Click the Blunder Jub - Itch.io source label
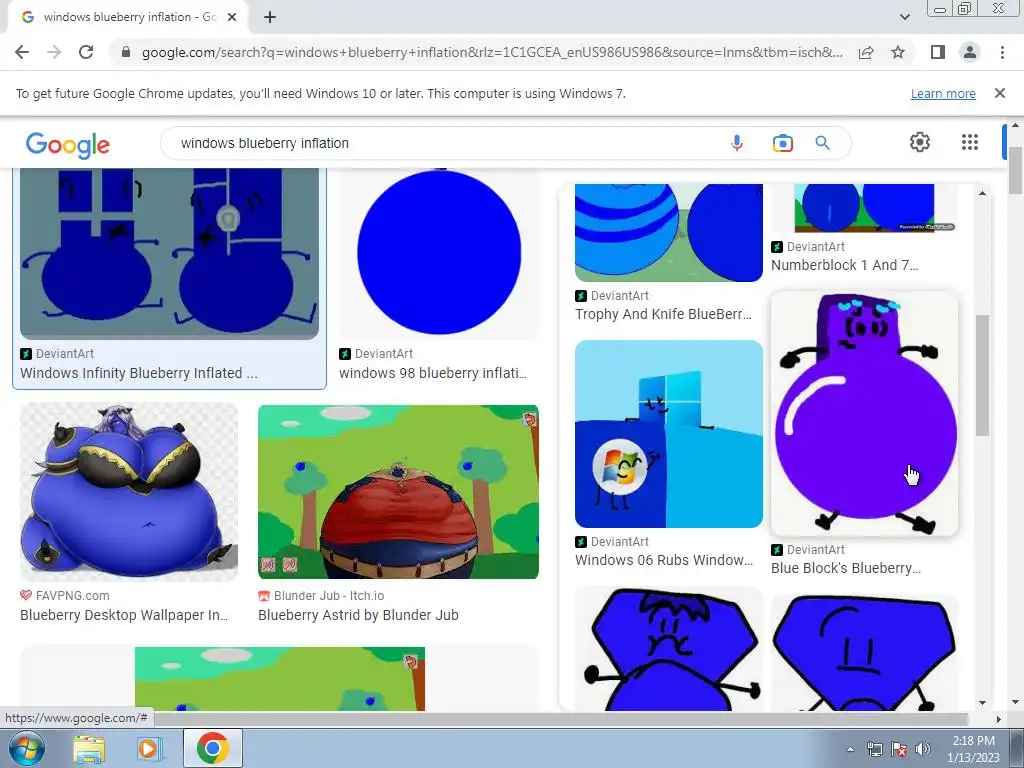The image size is (1024, 768). point(329,596)
